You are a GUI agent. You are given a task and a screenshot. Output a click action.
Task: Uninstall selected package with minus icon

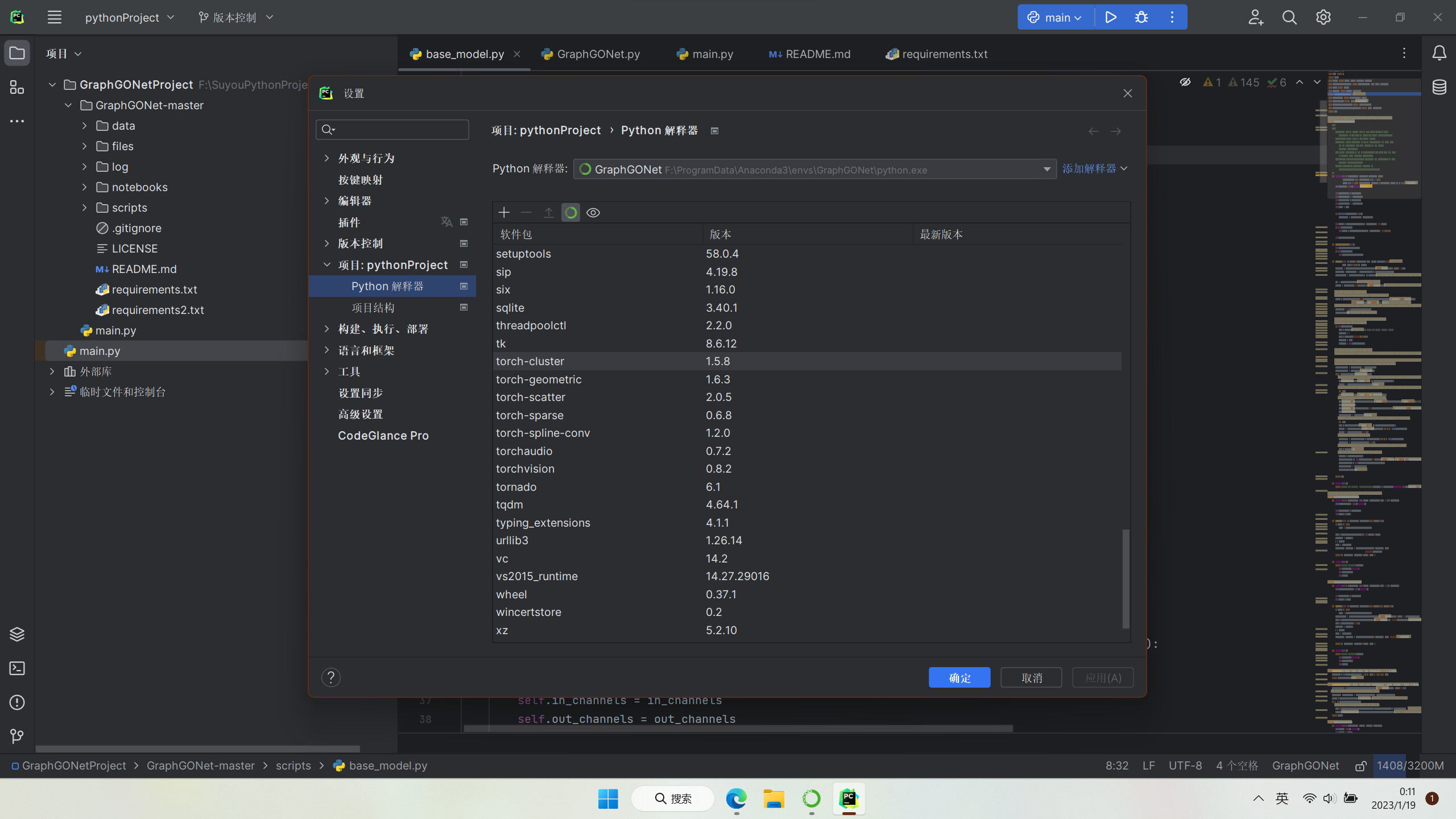(x=526, y=212)
